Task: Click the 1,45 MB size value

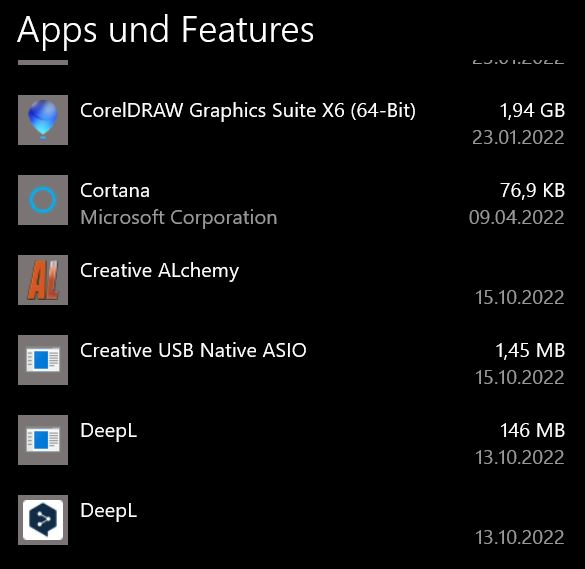Action: 530,351
